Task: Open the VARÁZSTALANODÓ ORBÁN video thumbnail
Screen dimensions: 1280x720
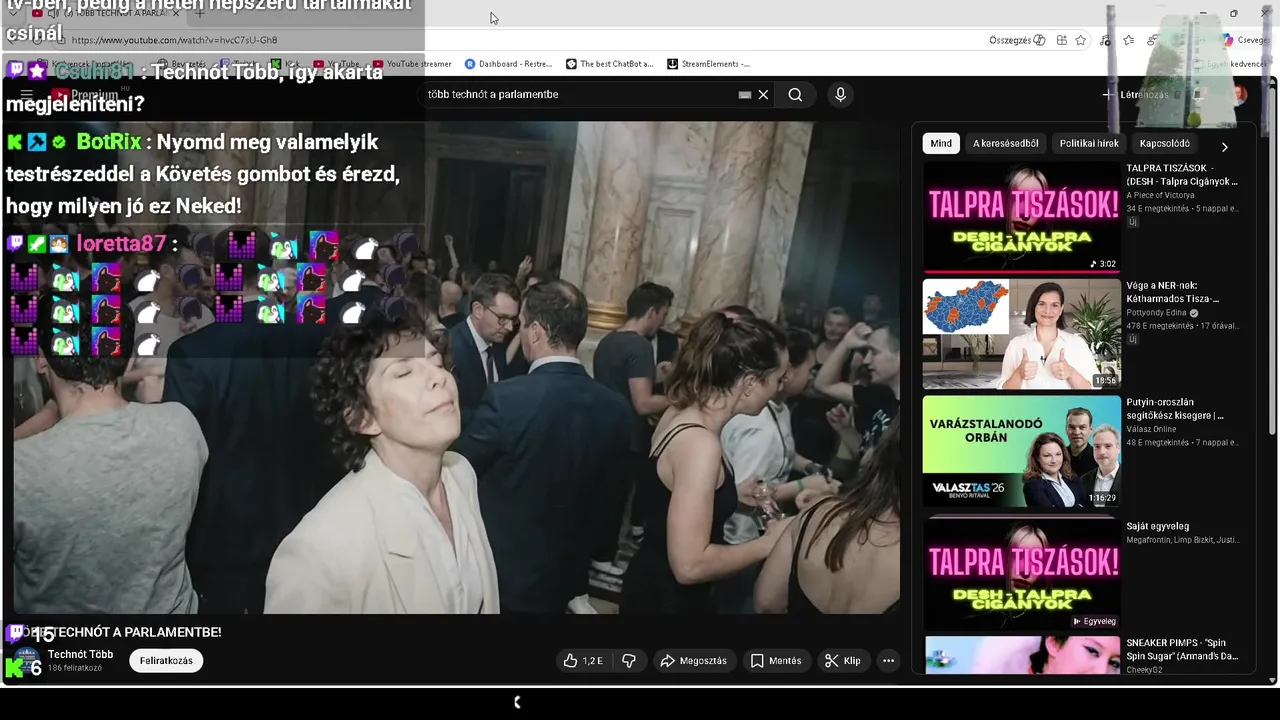Action: [1021, 451]
